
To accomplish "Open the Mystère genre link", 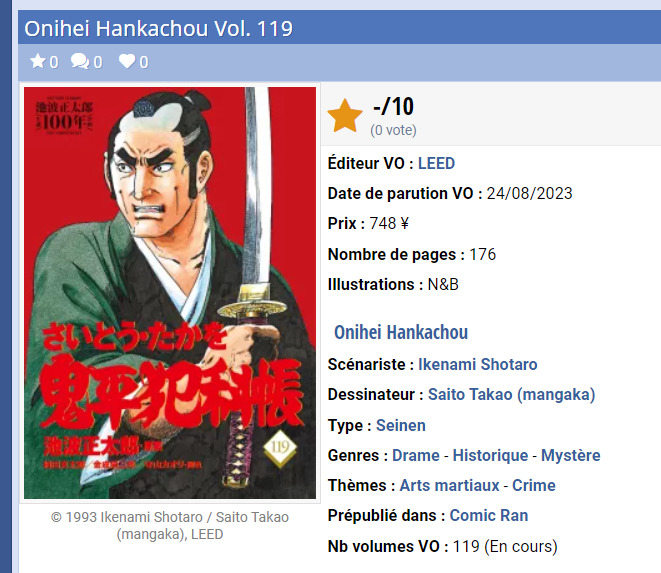I will pyautogui.click(x=571, y=455).
